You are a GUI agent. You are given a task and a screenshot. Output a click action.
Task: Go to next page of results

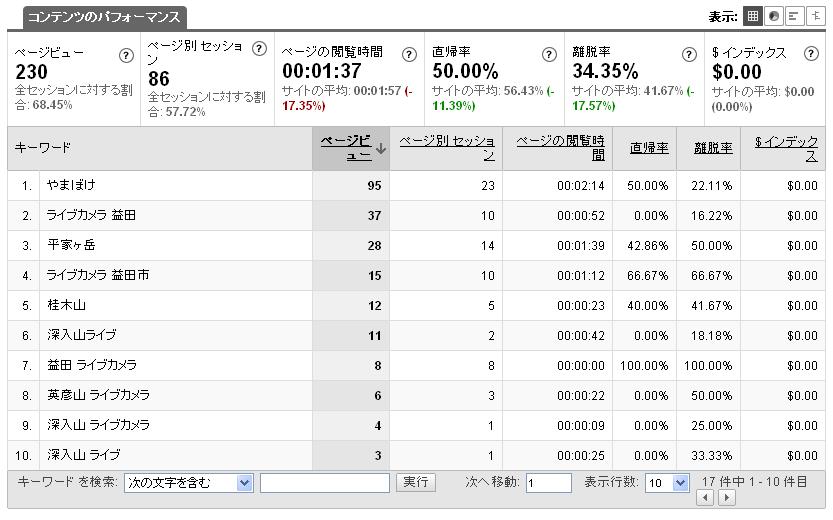727,498
